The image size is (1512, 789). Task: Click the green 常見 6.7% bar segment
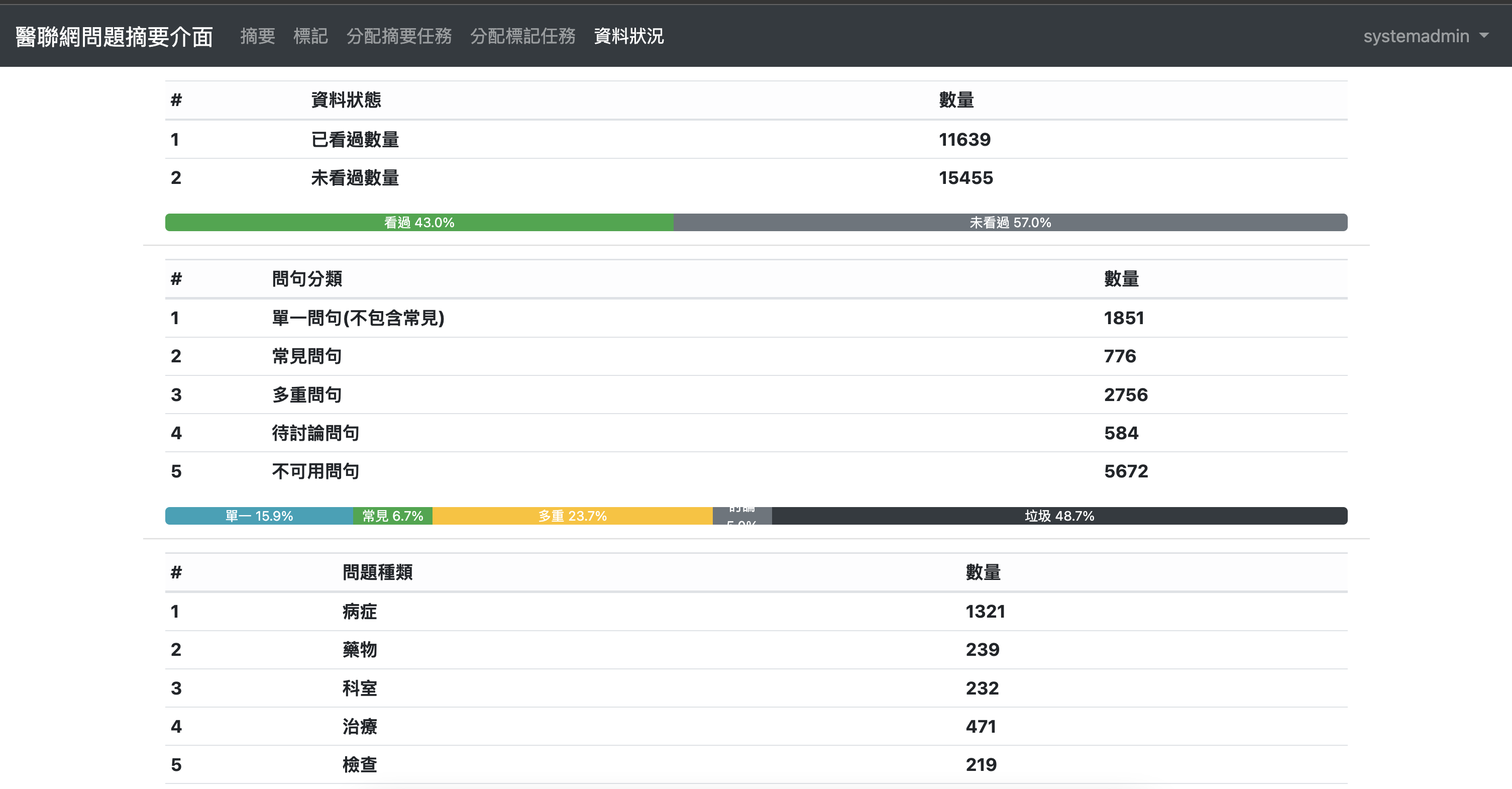pos(393,516)
